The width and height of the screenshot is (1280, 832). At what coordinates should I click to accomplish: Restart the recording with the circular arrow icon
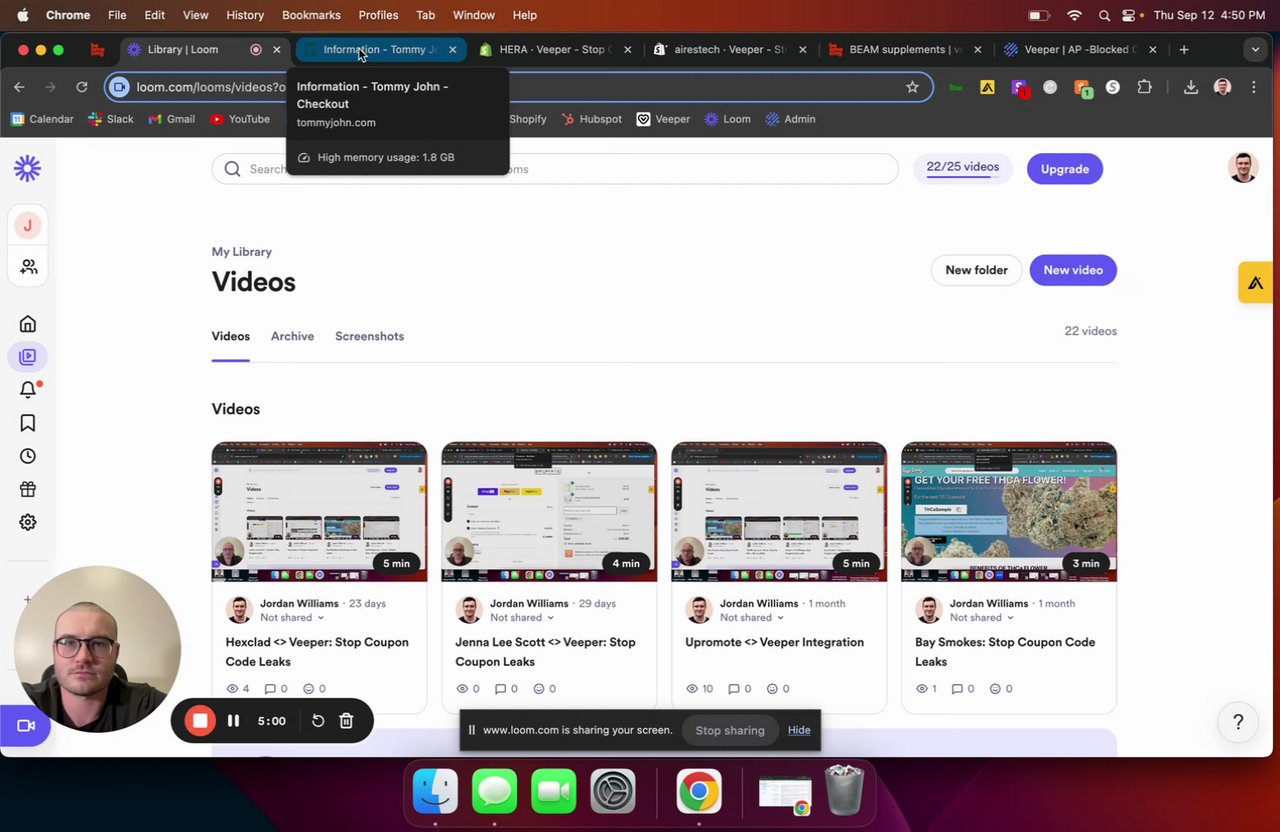pos(318,721)
